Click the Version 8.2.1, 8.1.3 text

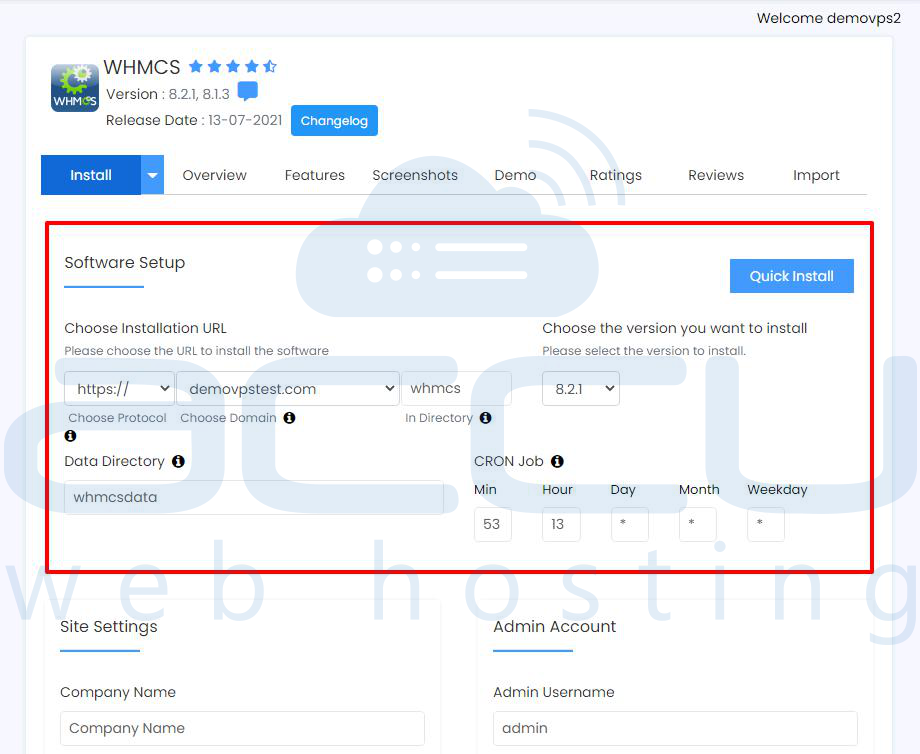click(168, 94)
